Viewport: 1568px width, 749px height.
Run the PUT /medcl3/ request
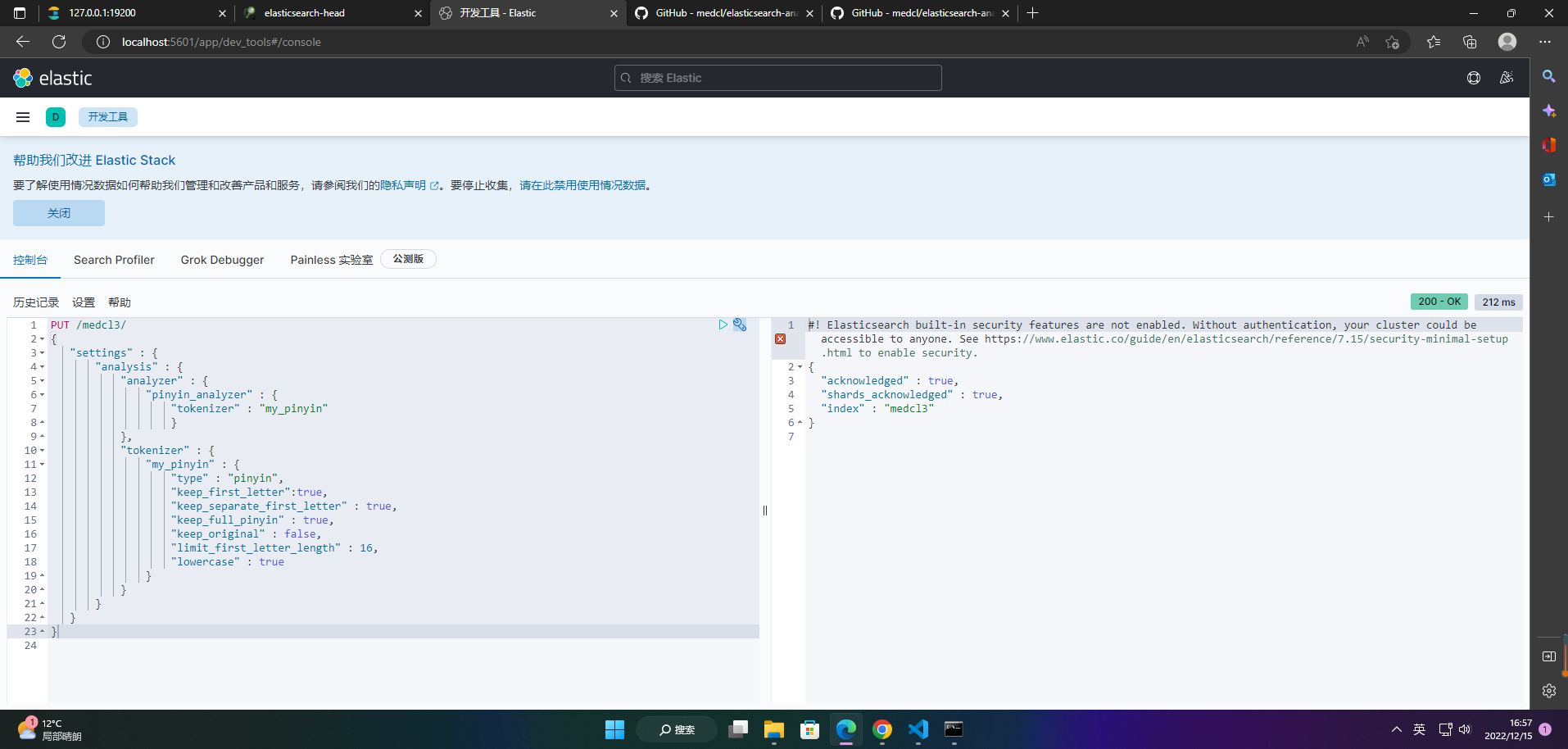coord(723,325)
